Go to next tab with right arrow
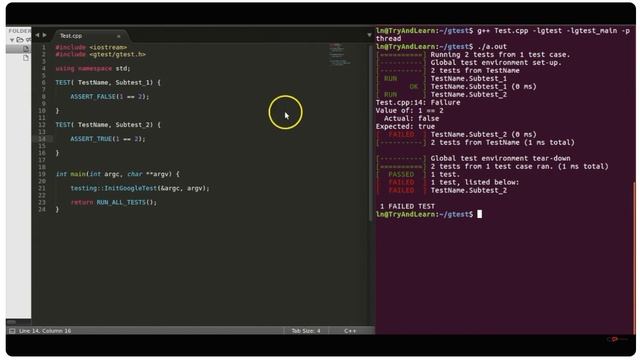 point(44,36)
